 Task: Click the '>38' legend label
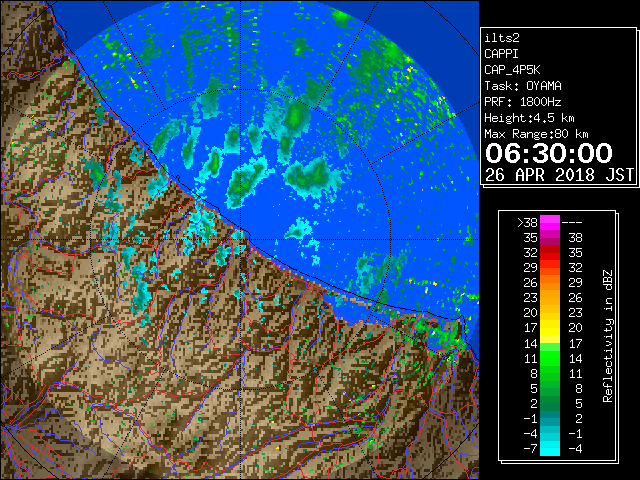pyautogui.click(x=527, y=223)
